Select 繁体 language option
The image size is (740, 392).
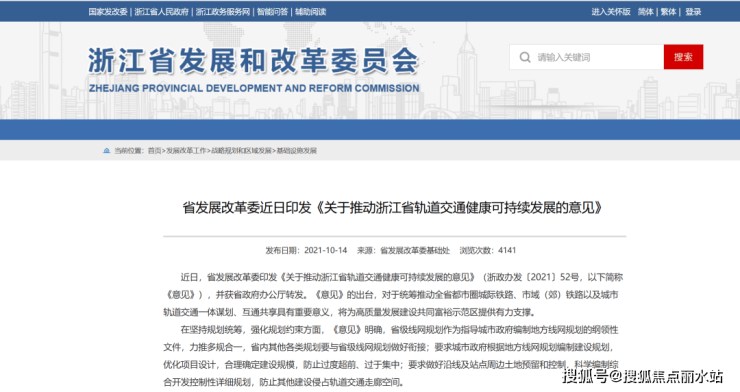tap(668, 12)
